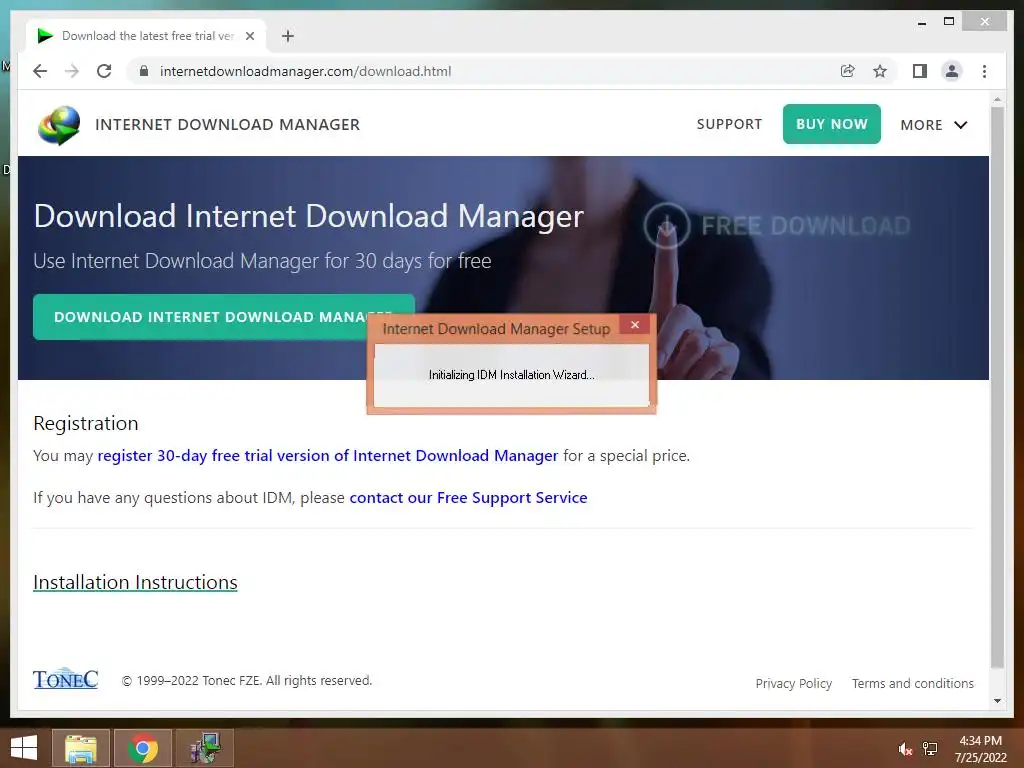Select the 'Download the latest free trial' tab
This screenshot has height=768, width=1024.
pos(146,36)
